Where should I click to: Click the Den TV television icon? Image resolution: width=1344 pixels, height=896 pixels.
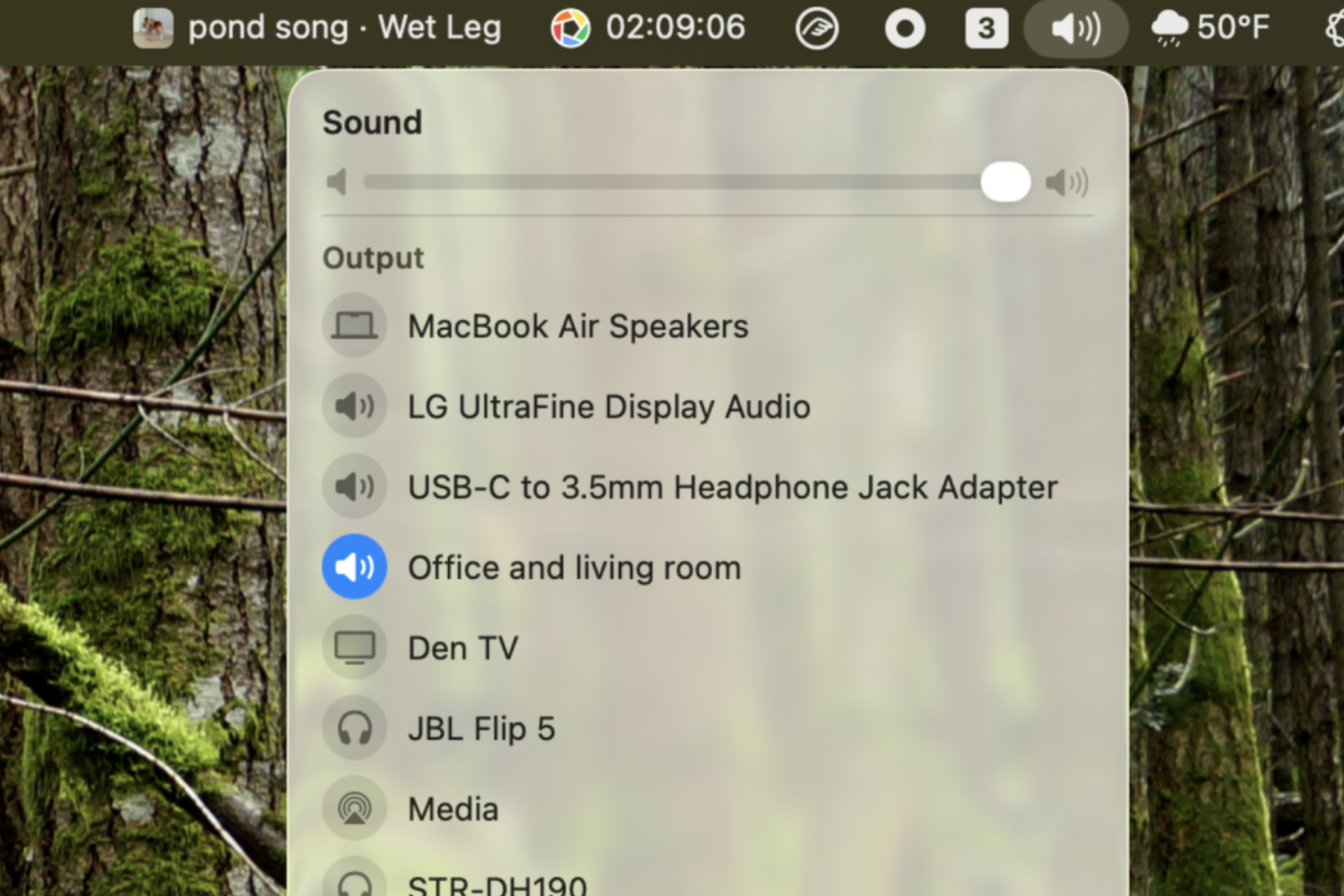coord(355,647)
